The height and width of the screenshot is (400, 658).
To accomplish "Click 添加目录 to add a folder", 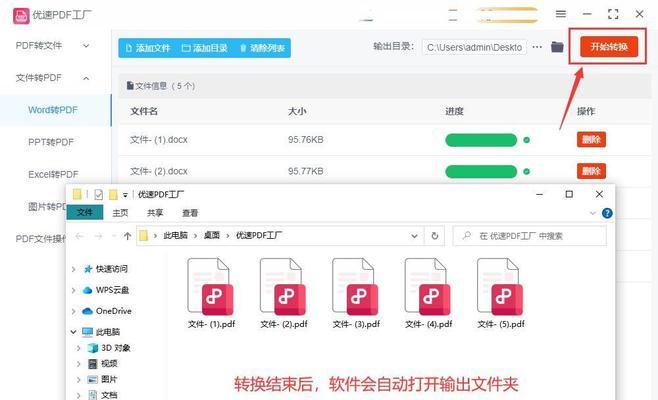I will click(x=205, y=48).
